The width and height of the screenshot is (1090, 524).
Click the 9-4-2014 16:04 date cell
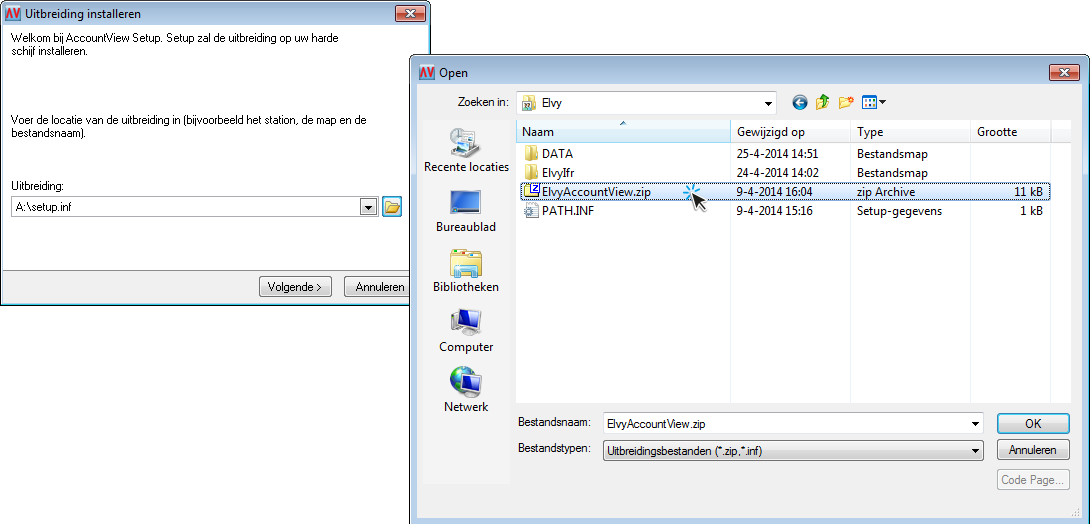click(x=774, y=191)
